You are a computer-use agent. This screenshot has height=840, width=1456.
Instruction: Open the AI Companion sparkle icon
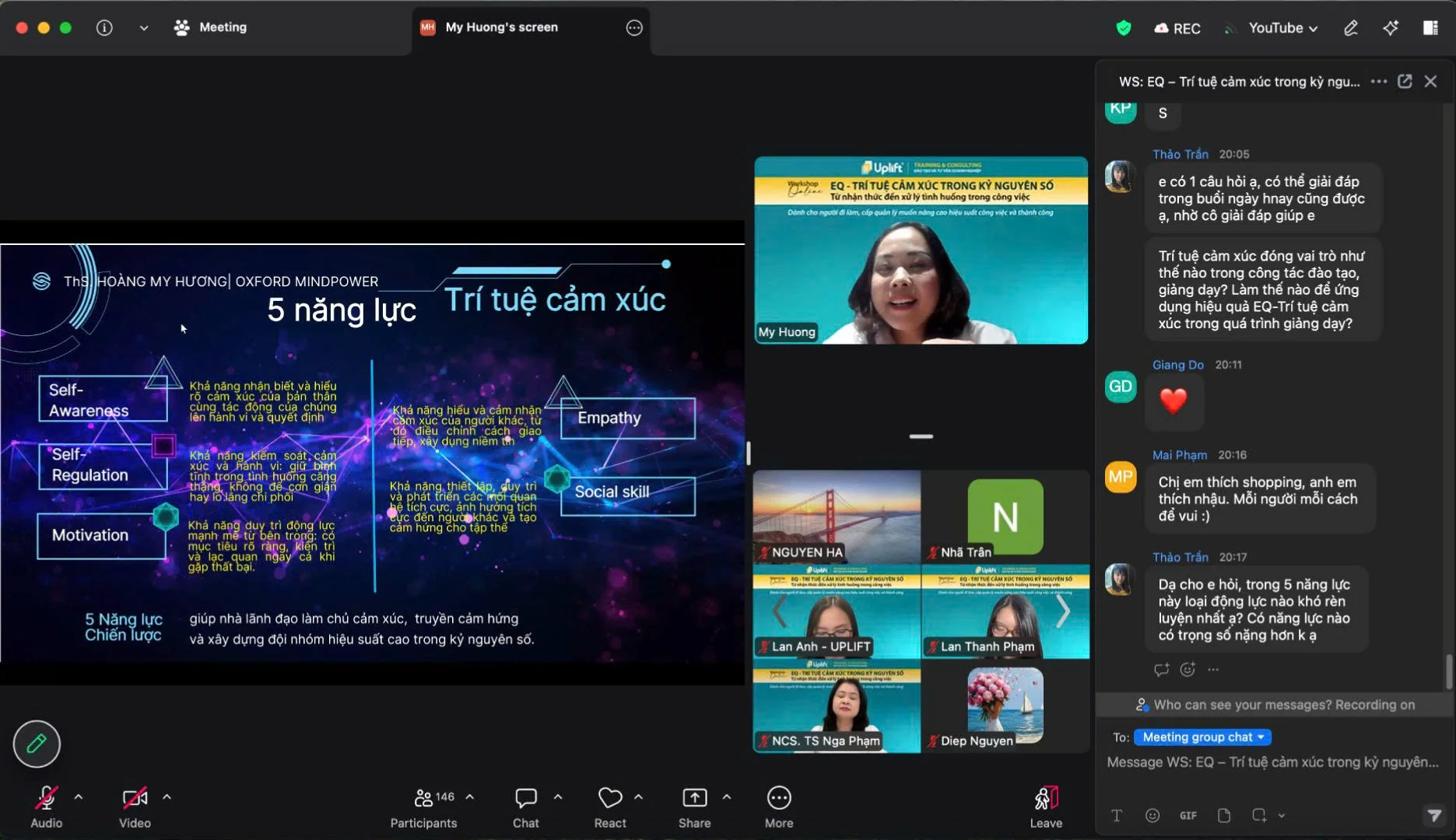pos(1390,28)
